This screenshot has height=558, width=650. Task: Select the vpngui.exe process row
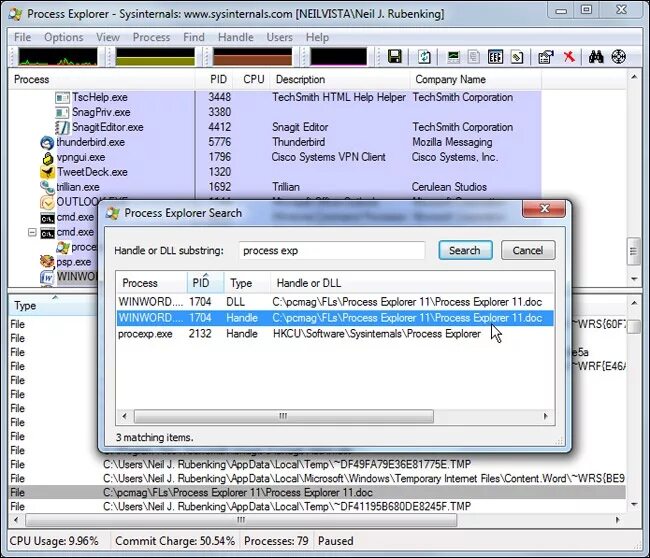tap(274, 157)
